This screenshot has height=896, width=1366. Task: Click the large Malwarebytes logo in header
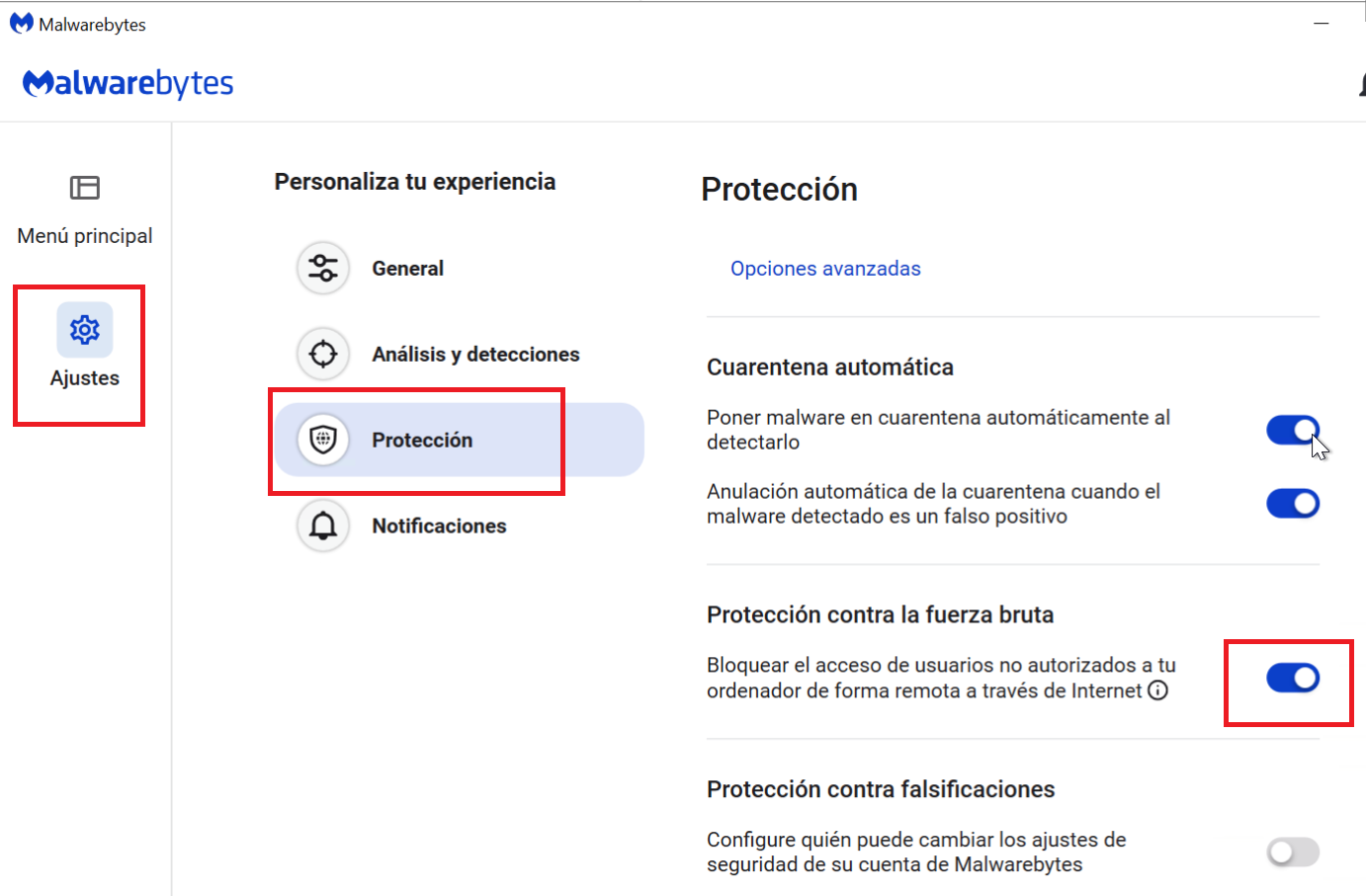[128, 84]
